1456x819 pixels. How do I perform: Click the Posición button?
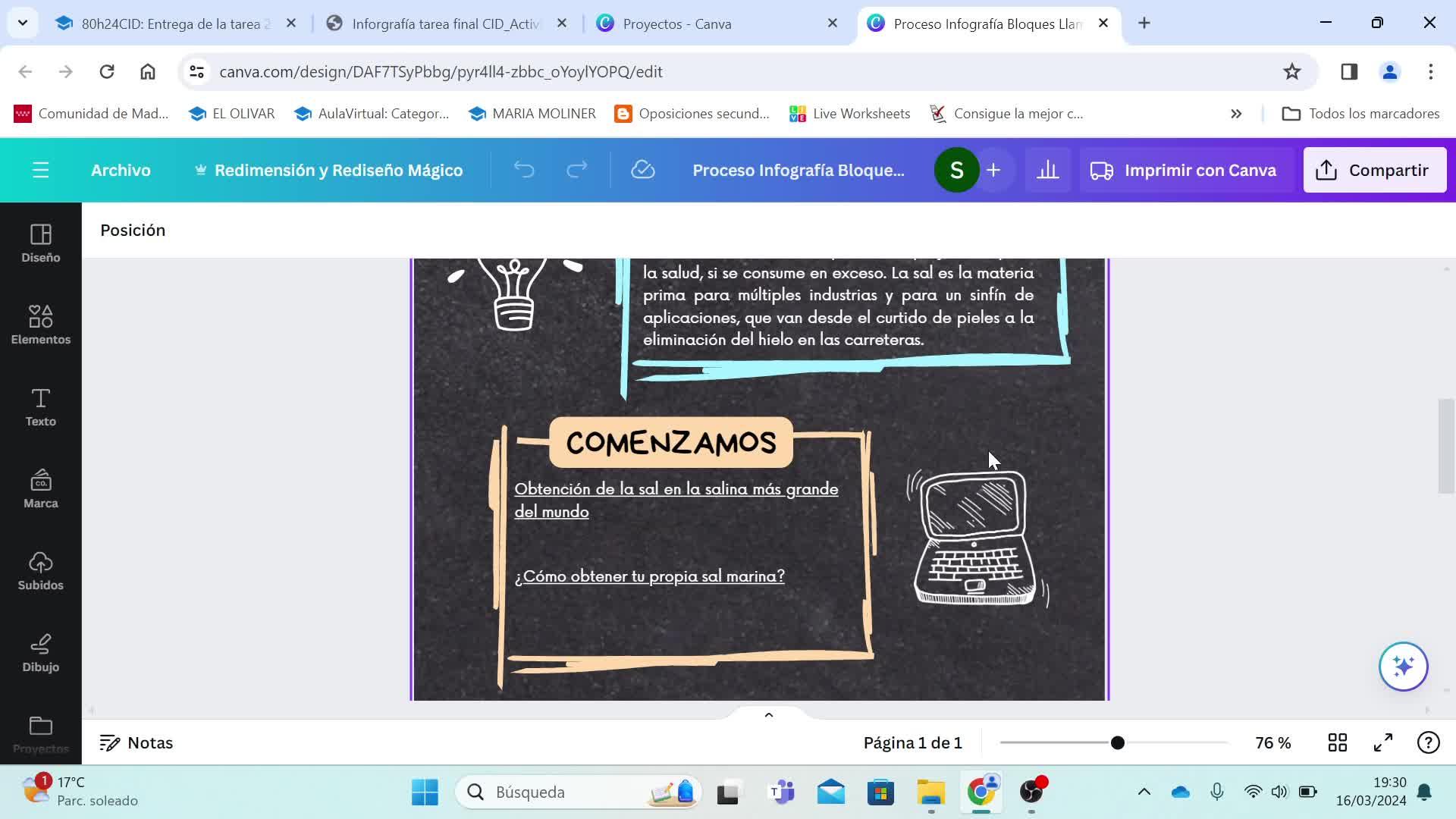click(x=133, y=230)
